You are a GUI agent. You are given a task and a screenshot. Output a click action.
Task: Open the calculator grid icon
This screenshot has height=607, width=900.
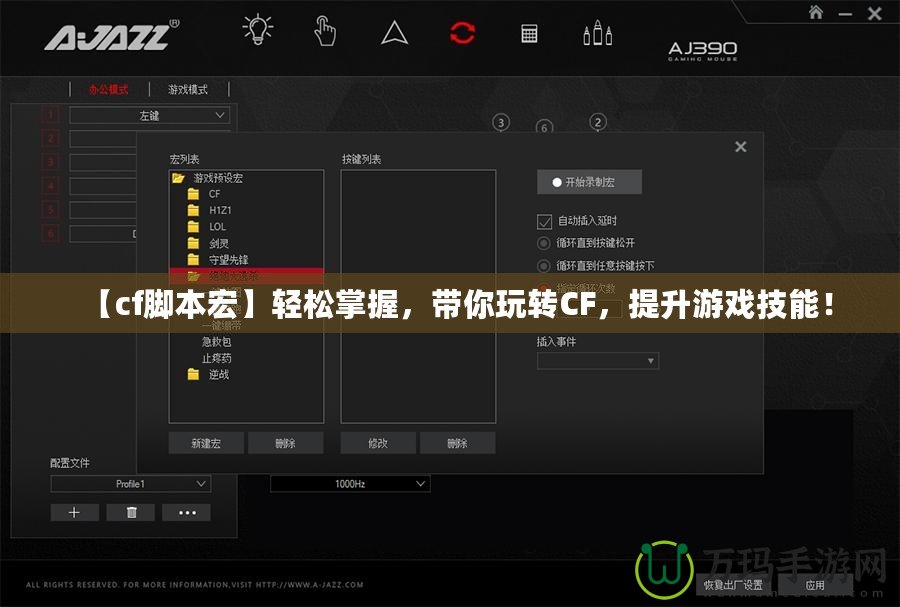click(529, 33)
